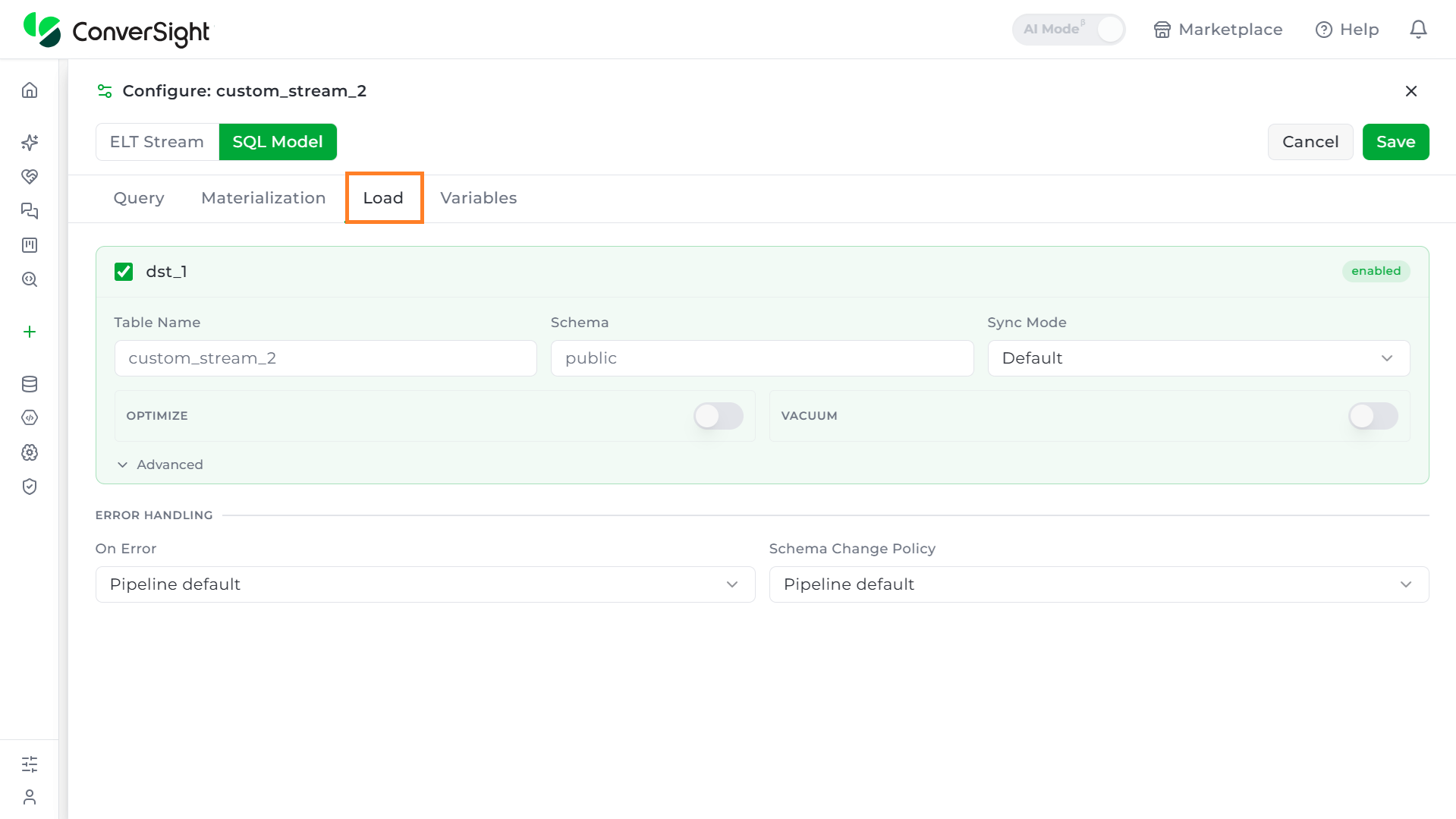Viewport: 1456px width, 819px height.
Task: Click the green Save button
Action: click(1396, 142)
